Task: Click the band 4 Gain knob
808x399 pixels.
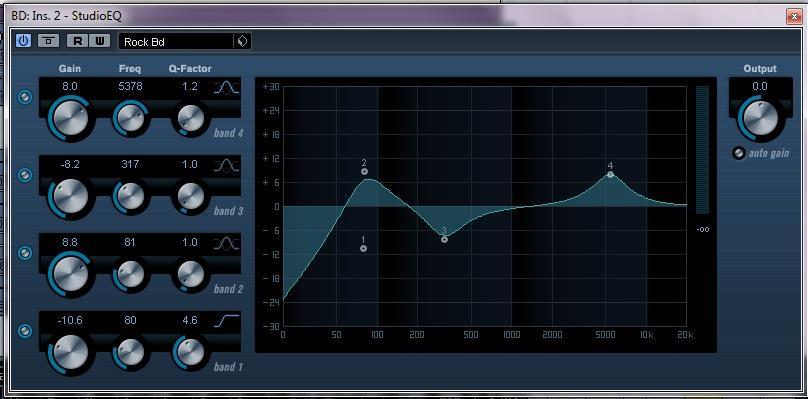Action: pyautogui.click(x=71, y=117)
